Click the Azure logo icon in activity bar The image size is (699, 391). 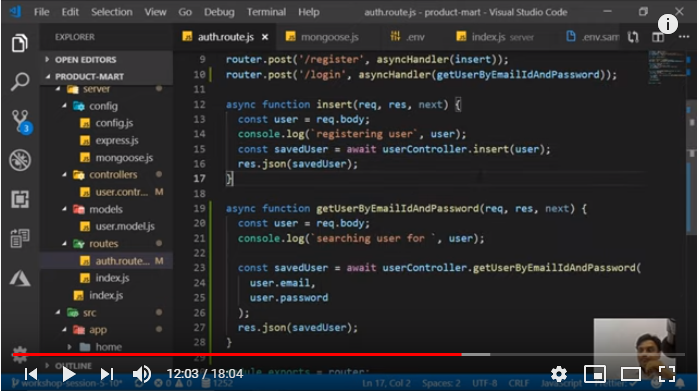tap(20, 278)
